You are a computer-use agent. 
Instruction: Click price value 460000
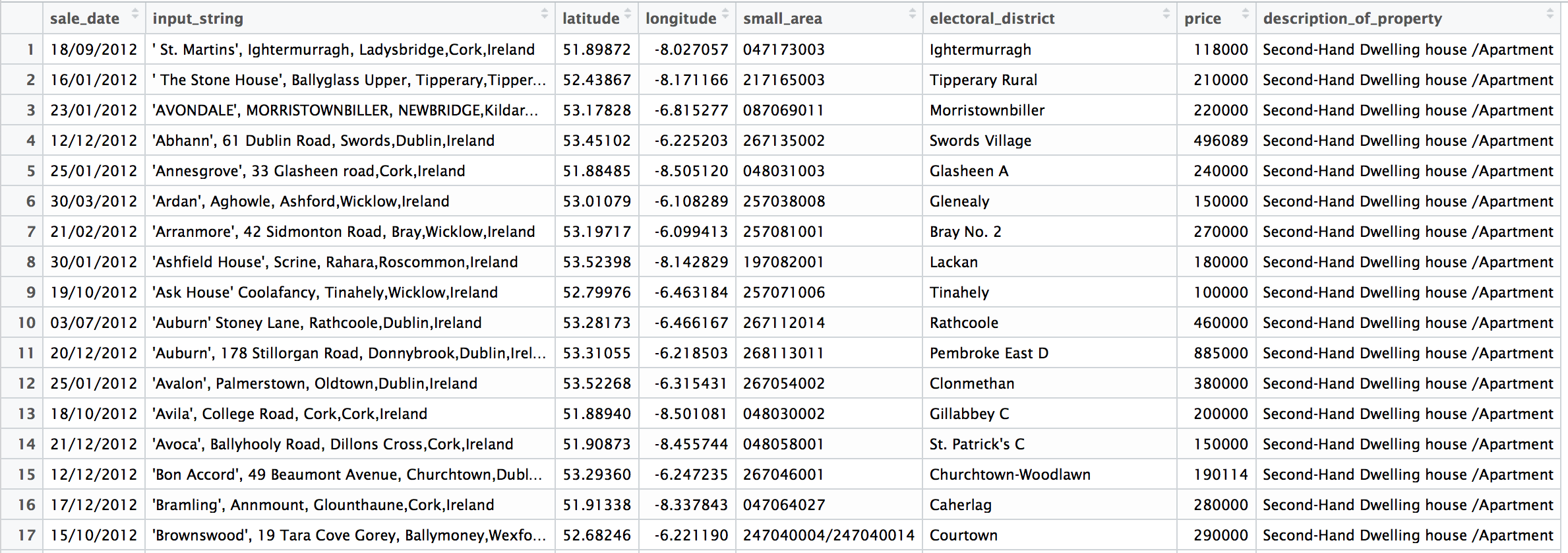point(1221,323)
